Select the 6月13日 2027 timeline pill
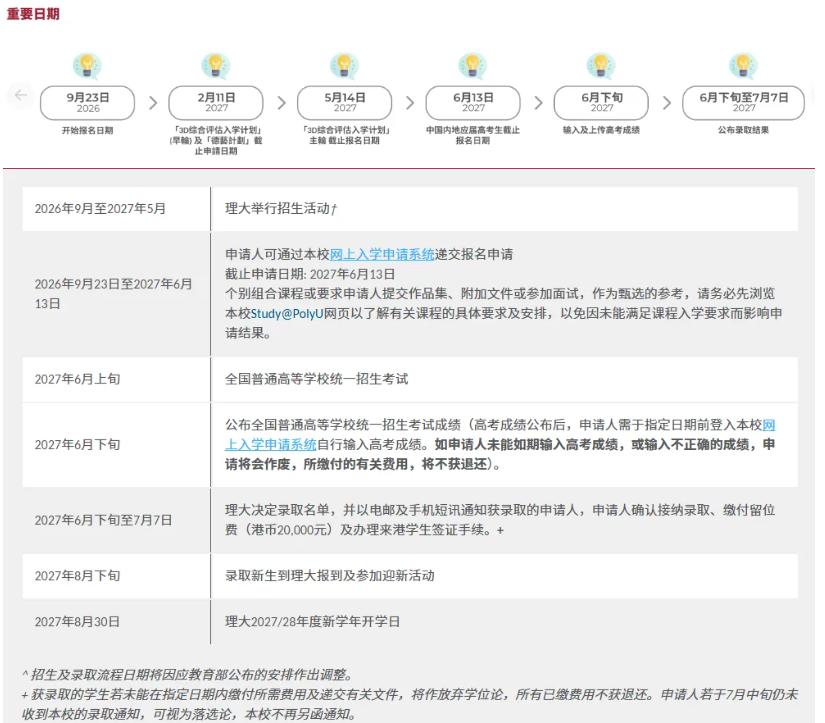The width and height of the screenshot is (825, 723). [x=473, y=103]
